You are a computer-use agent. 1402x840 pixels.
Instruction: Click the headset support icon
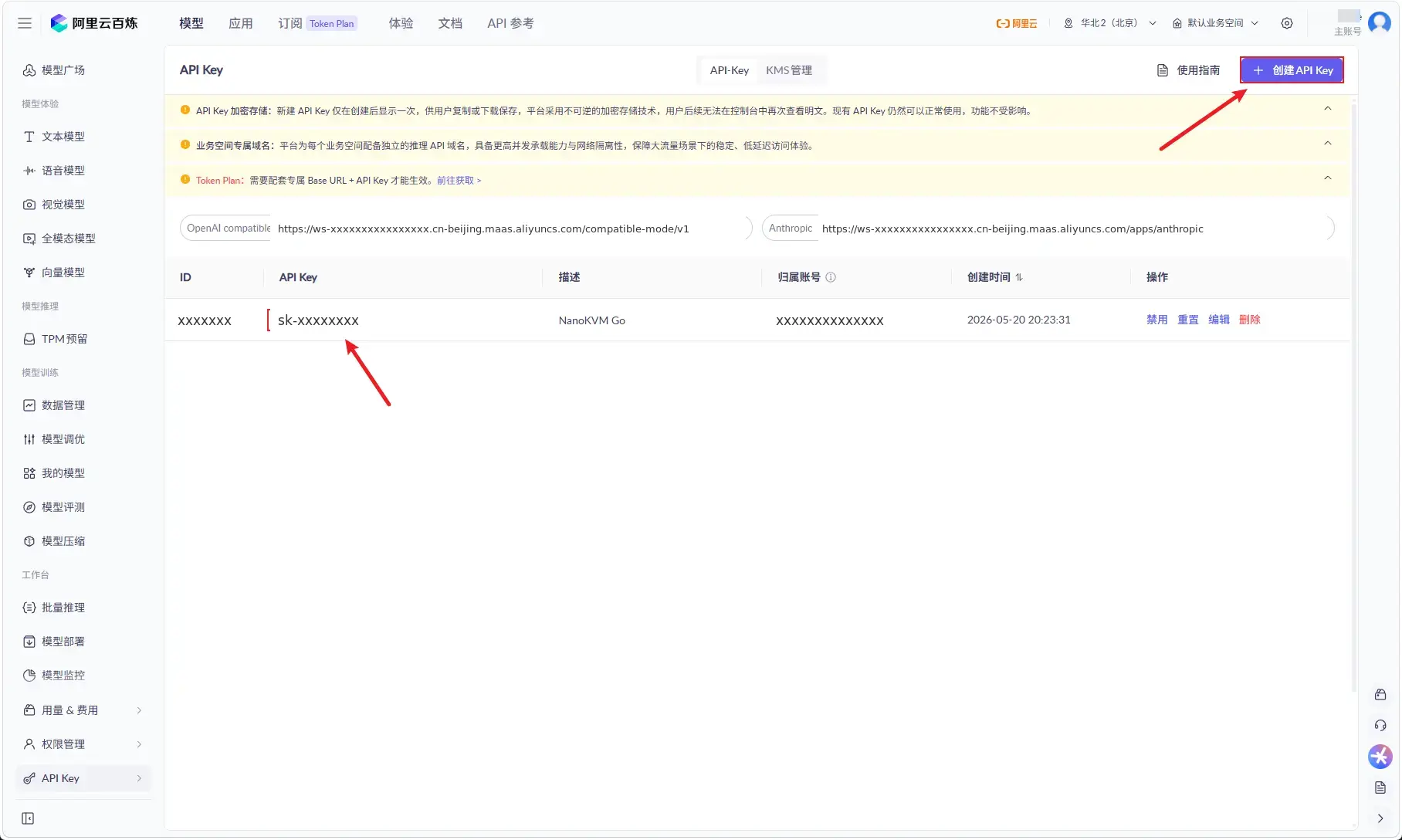pos(1380,726)
